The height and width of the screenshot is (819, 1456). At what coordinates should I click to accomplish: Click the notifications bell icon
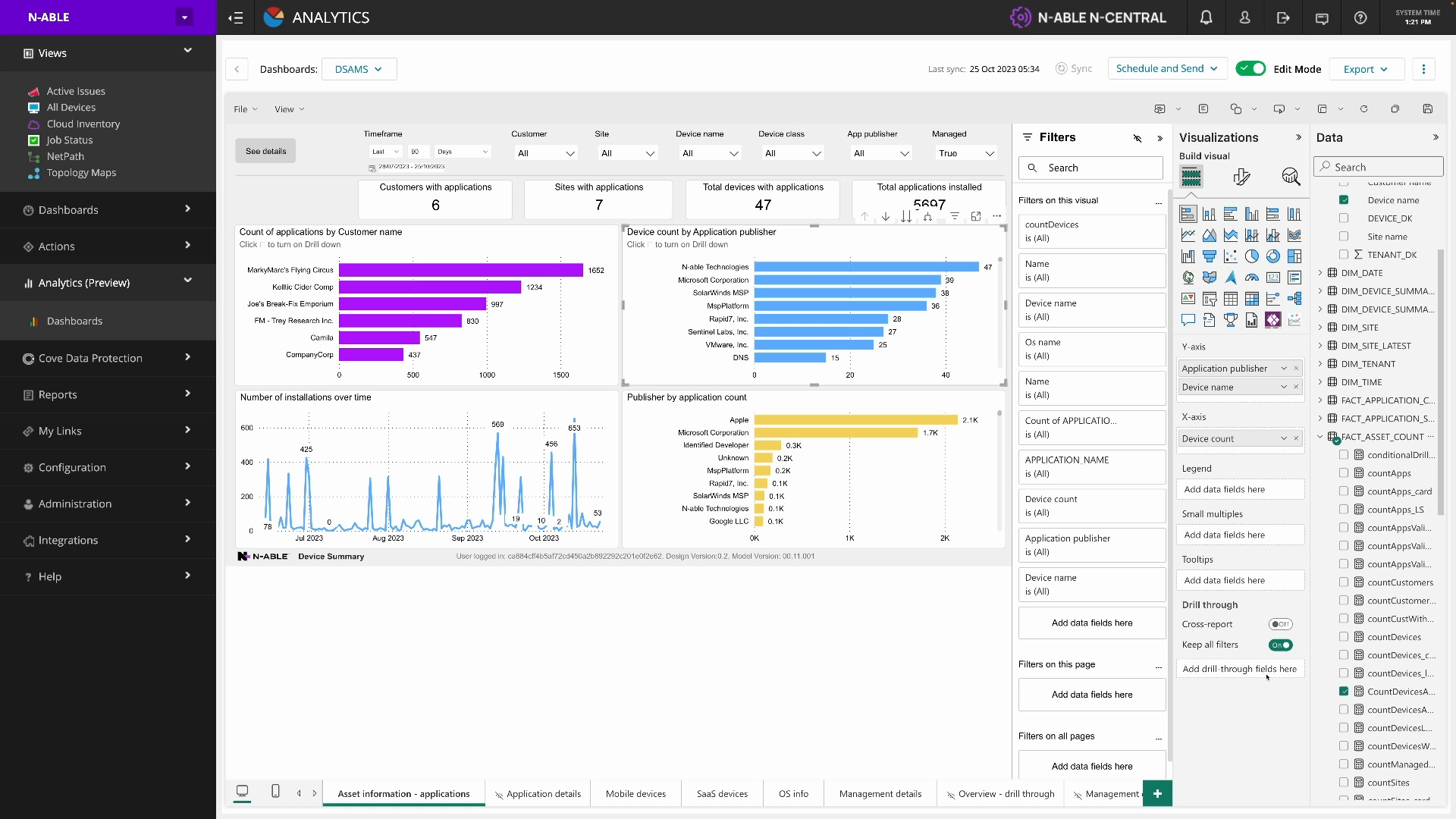(x=1206, y=17)
